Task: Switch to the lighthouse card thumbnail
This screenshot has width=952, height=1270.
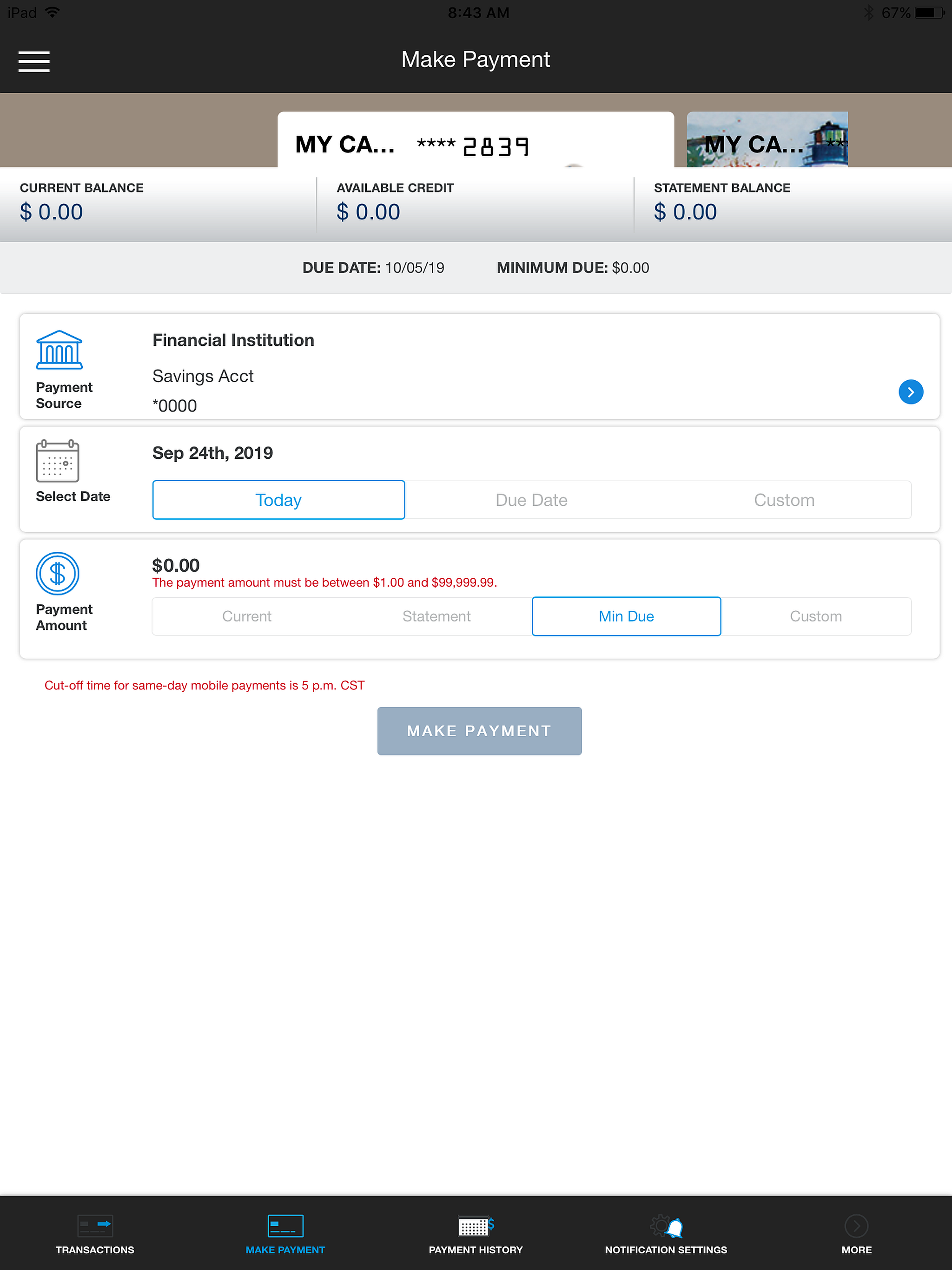Action: click(767, 139)
